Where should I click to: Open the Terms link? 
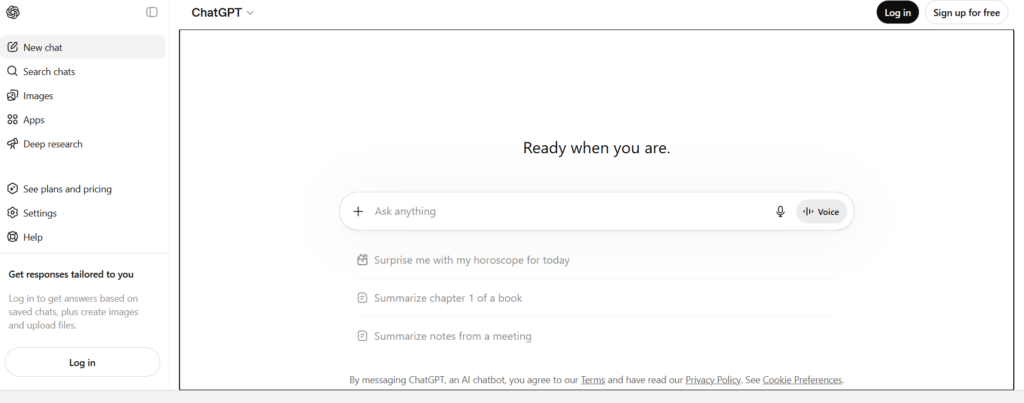(x=592, y=379)
